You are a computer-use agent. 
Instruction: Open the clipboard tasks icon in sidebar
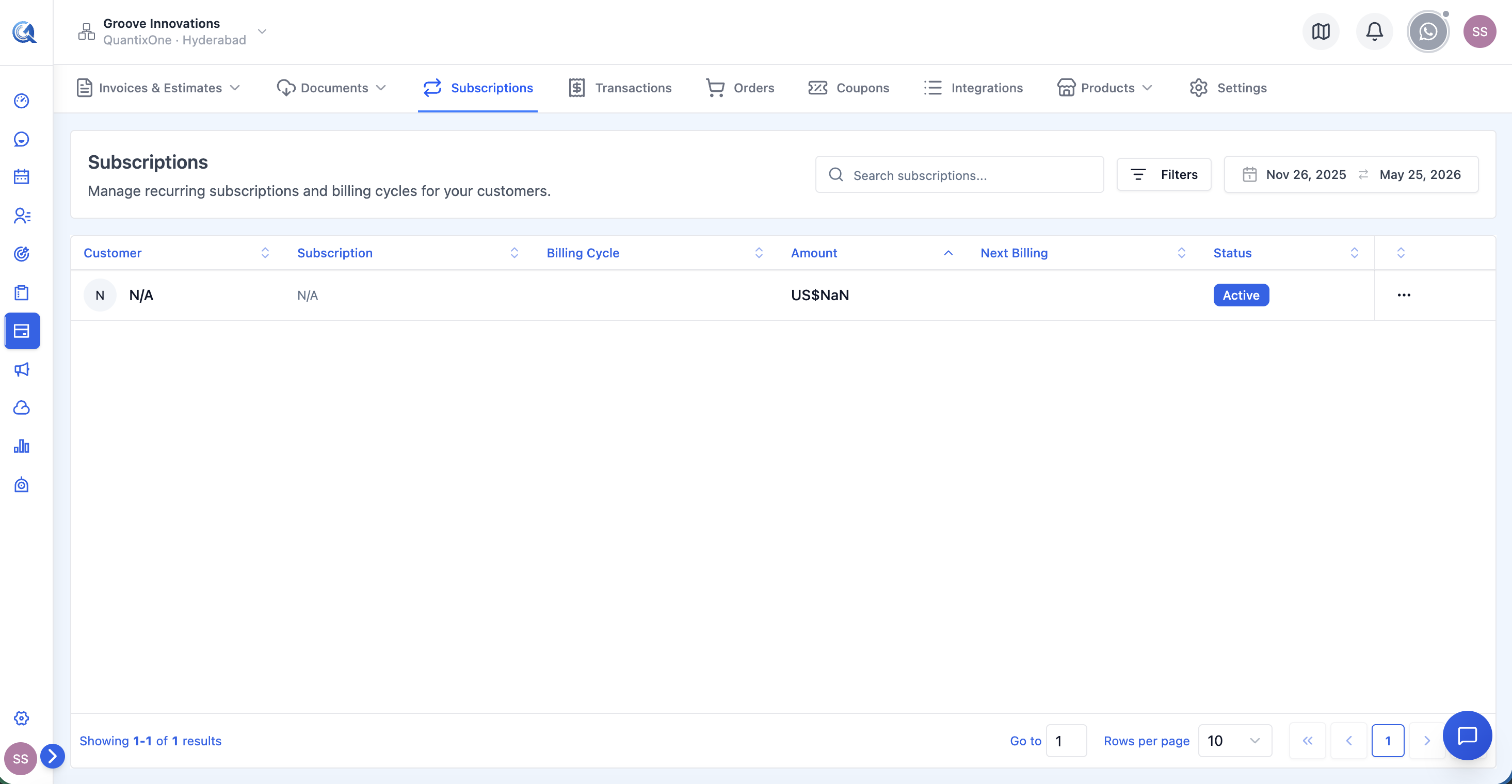22,292
